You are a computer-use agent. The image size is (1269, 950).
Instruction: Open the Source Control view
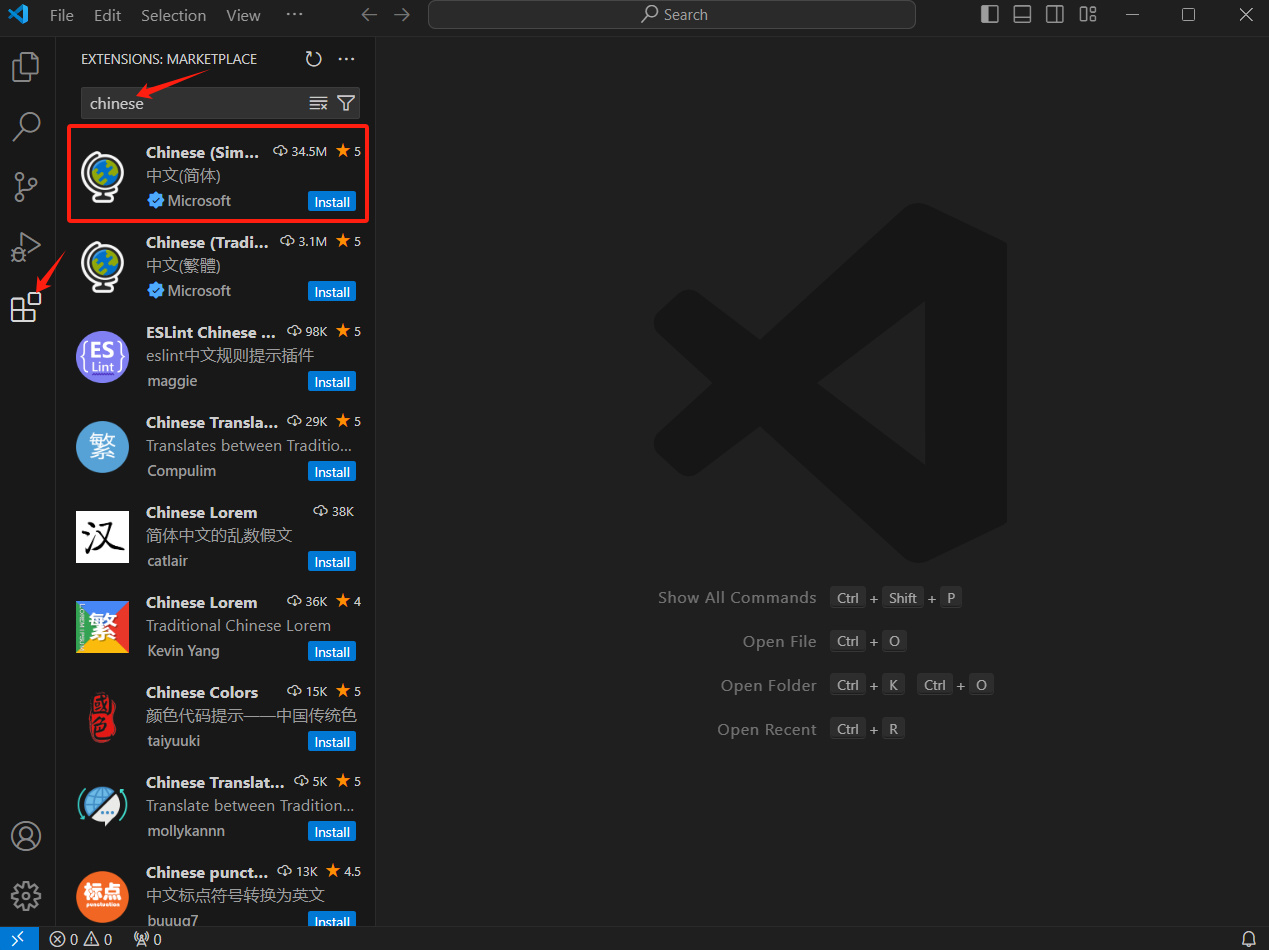(26, 187)
